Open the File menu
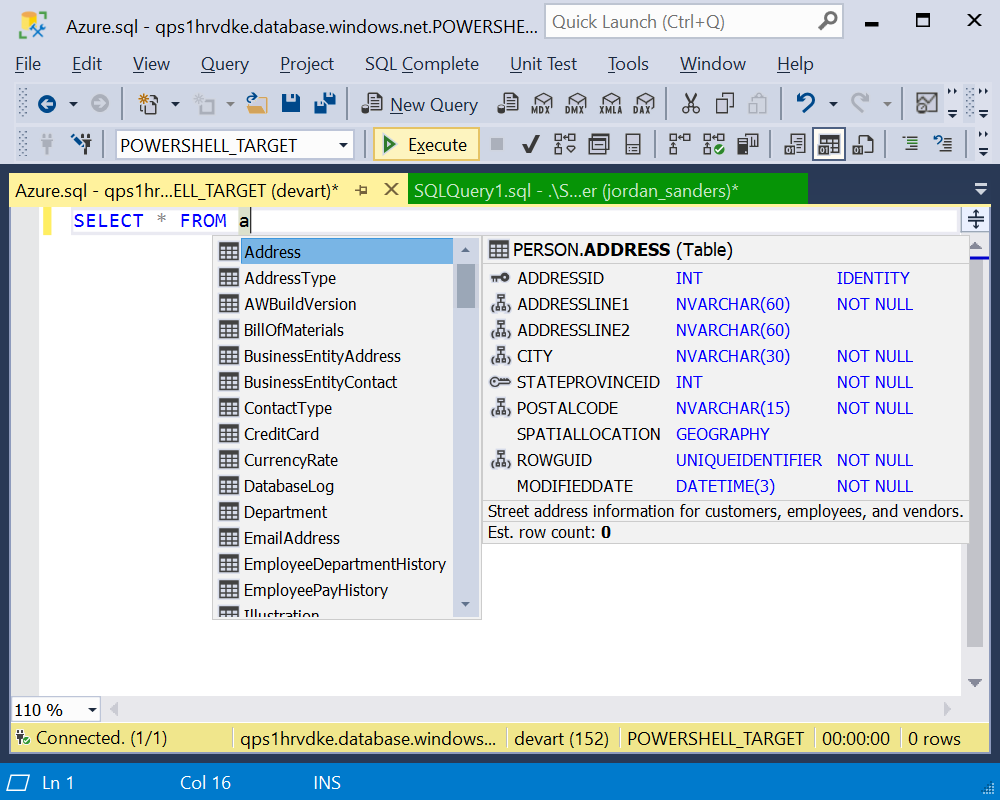The width and height of the screenshot is (1000, 800). [28, 64]
